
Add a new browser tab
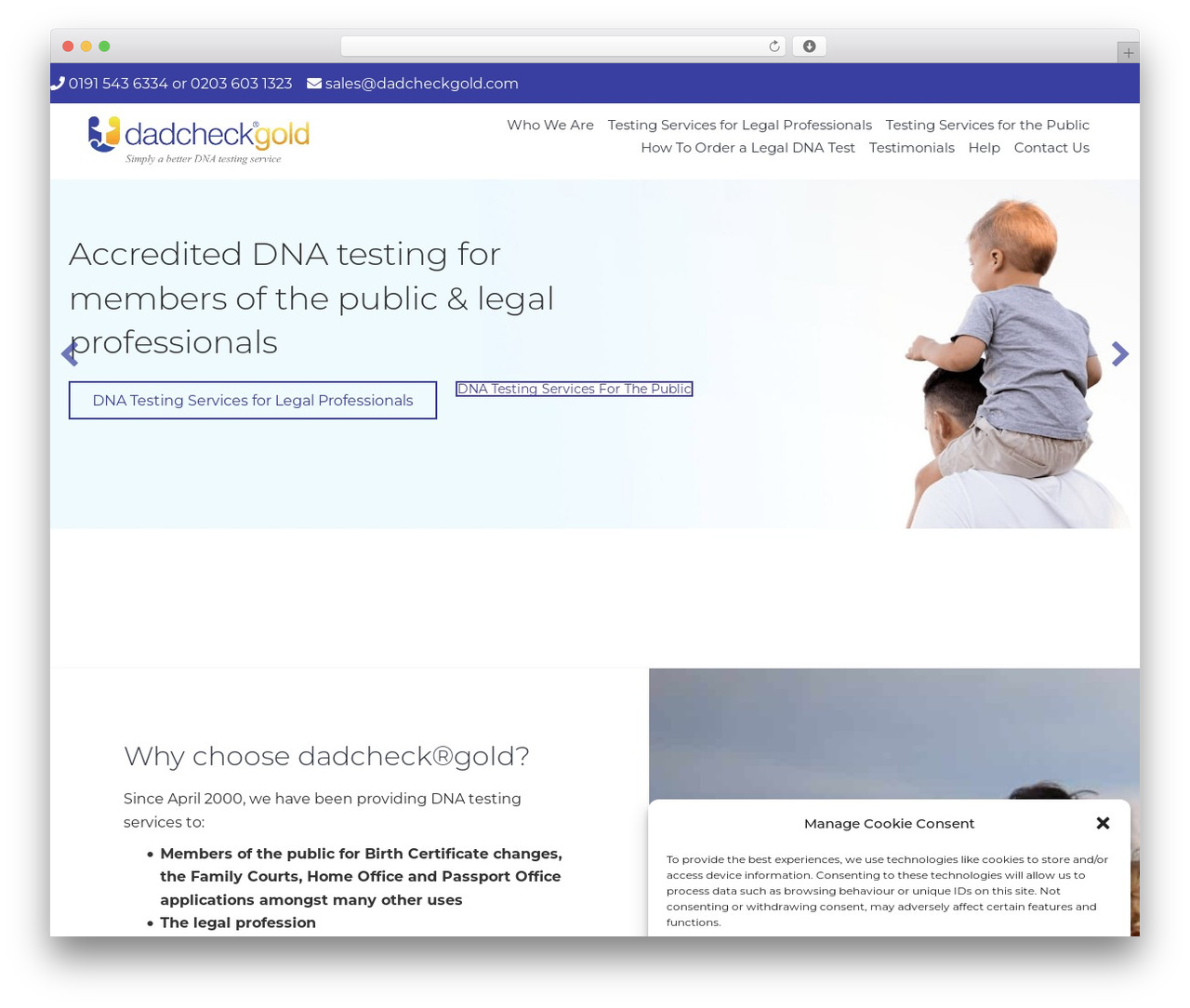click(x=1128, y=53)
